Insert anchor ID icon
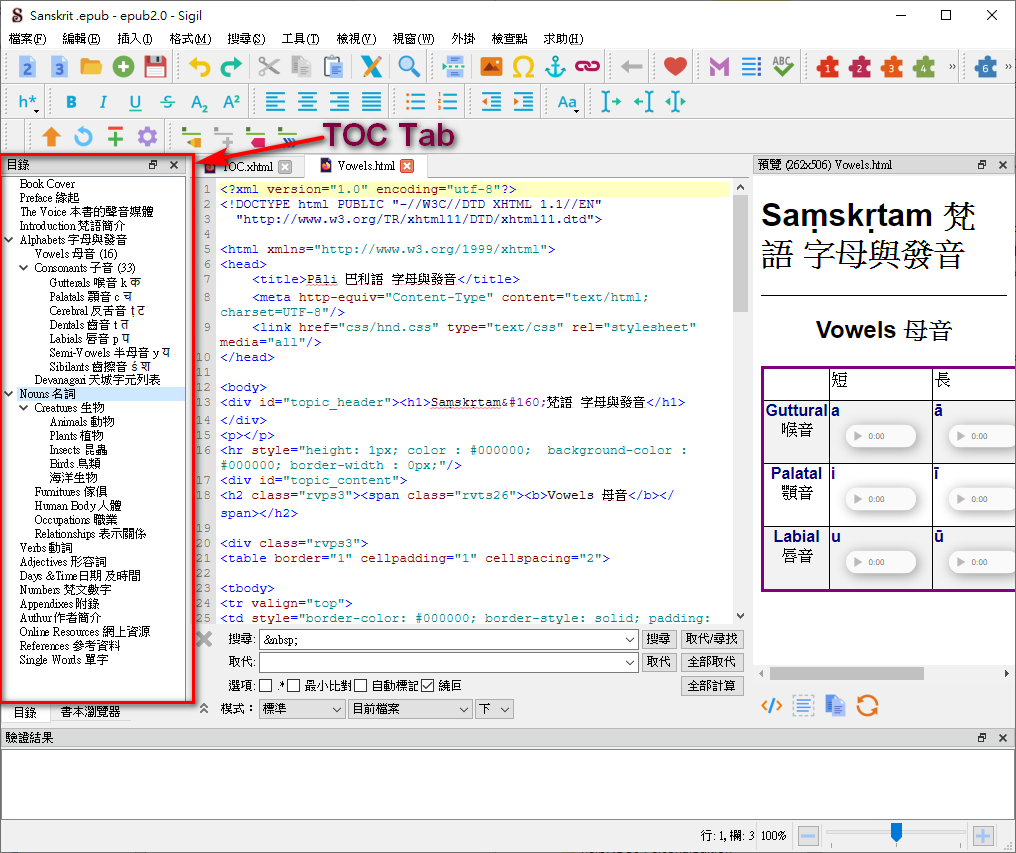This screenshot has height=853, width=1016. pyautogui.click(x=555, y=67)
